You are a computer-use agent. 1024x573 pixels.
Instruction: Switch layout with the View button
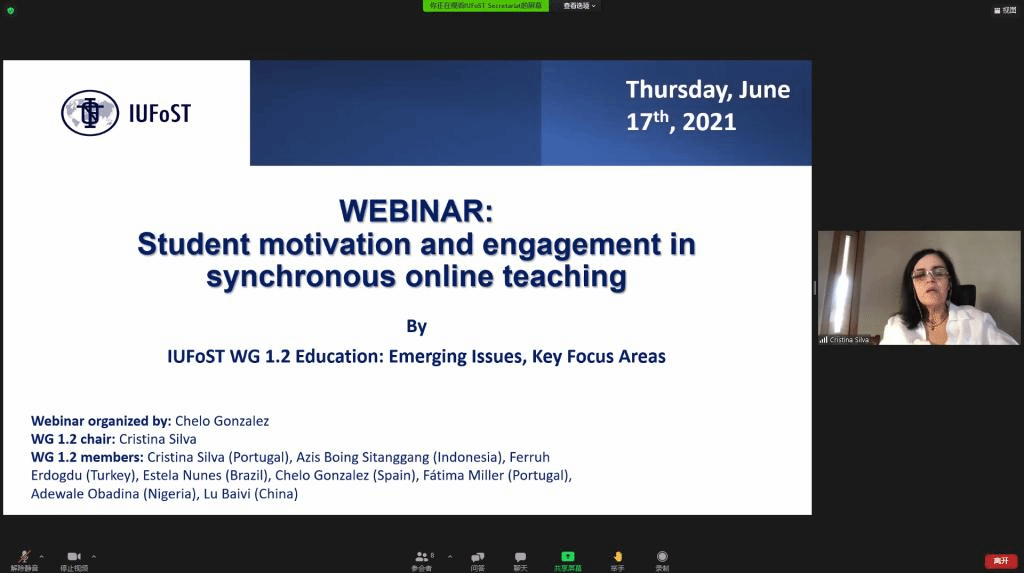point(1004,10)
